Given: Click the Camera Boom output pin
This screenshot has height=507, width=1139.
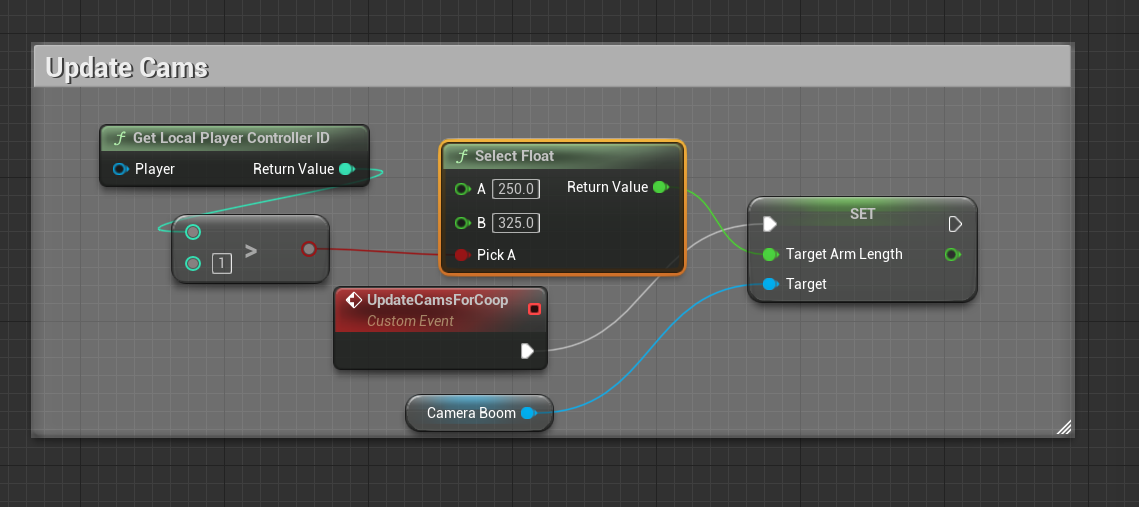Looking at the screenshot, I should (529, 413).
